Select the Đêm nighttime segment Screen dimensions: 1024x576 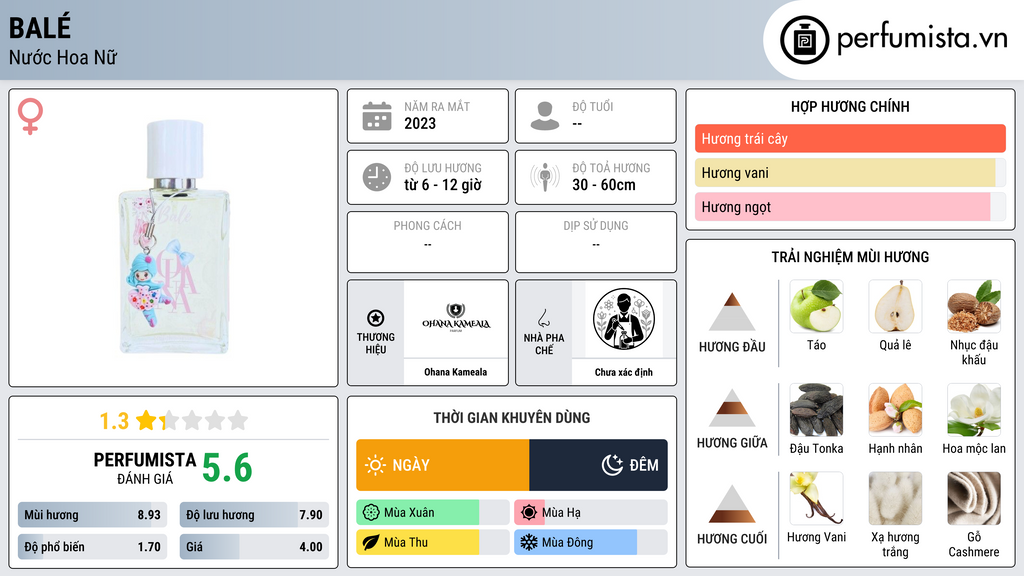coord(598,465)
